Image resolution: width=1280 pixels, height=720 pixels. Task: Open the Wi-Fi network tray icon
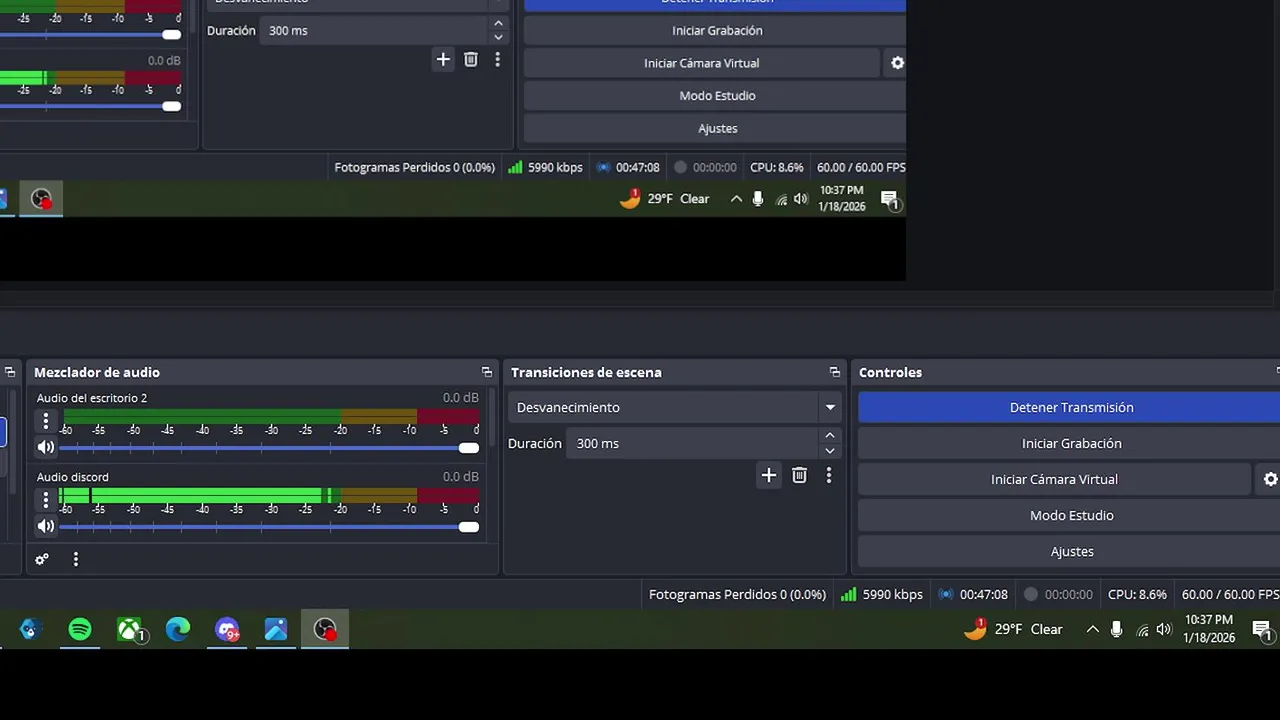tap(1142, 630)
